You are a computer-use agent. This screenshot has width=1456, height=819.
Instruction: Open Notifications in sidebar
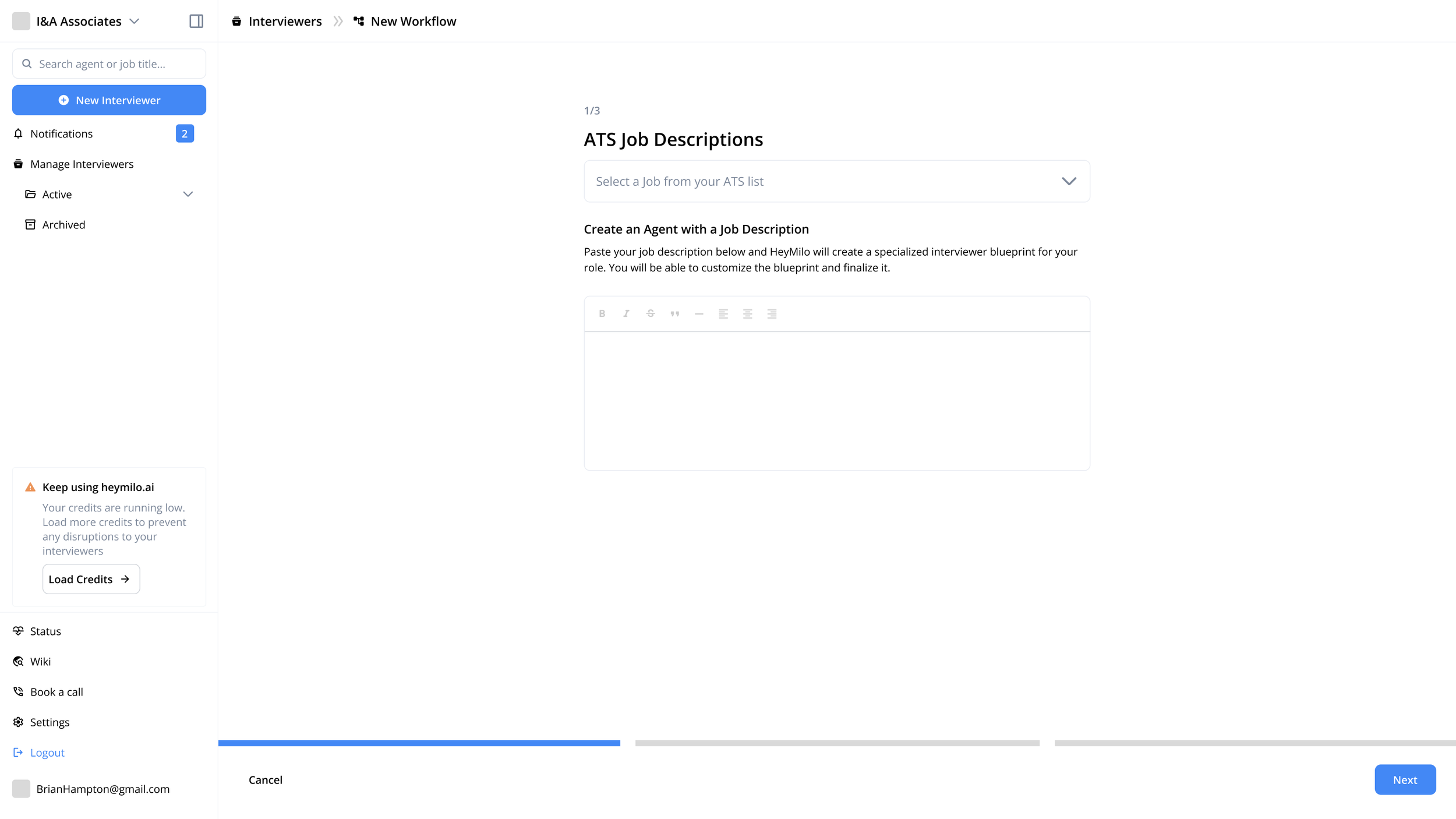pos(61,133)
